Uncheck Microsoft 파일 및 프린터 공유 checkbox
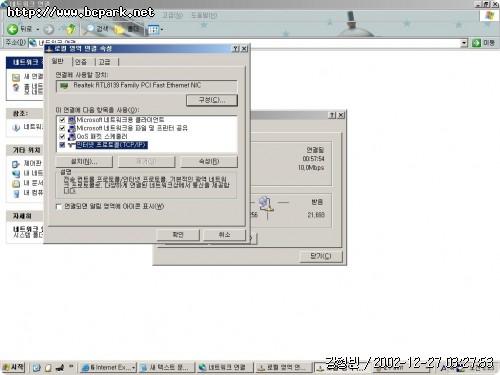This screenshot has width=500, height=375. point(62,128)
